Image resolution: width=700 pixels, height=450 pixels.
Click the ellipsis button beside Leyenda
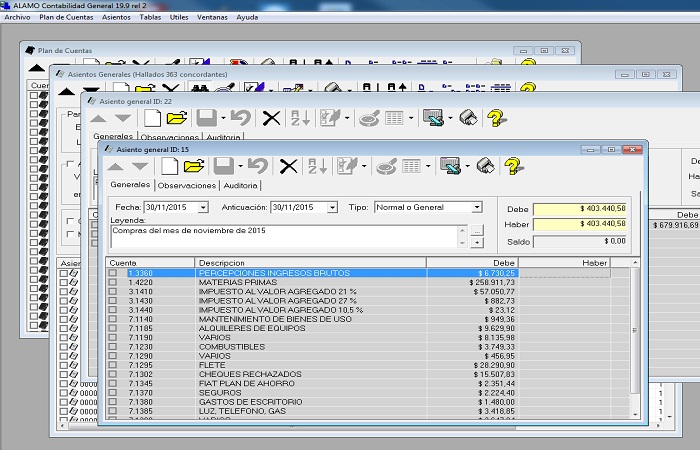[x=477, y=231]
